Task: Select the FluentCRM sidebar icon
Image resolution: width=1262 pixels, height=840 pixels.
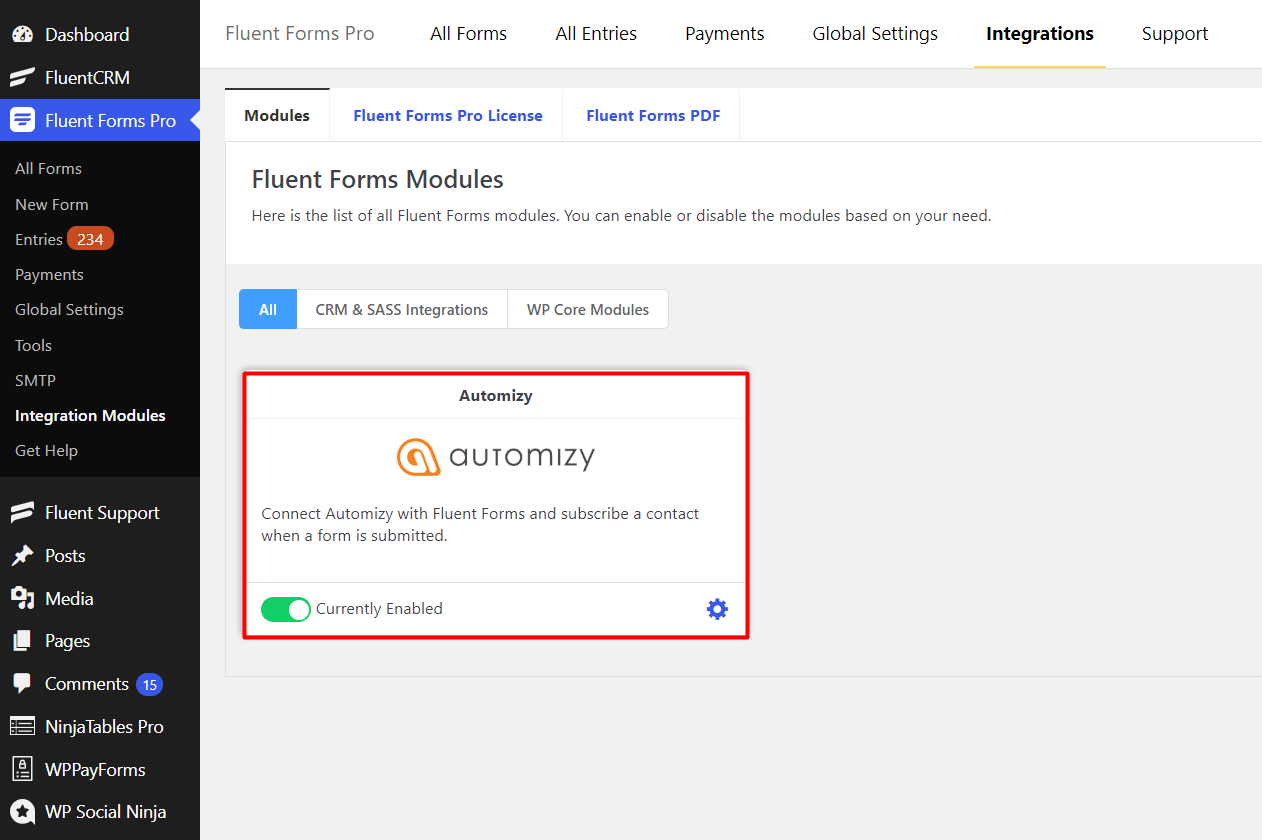Action: (x=21, y=77)
